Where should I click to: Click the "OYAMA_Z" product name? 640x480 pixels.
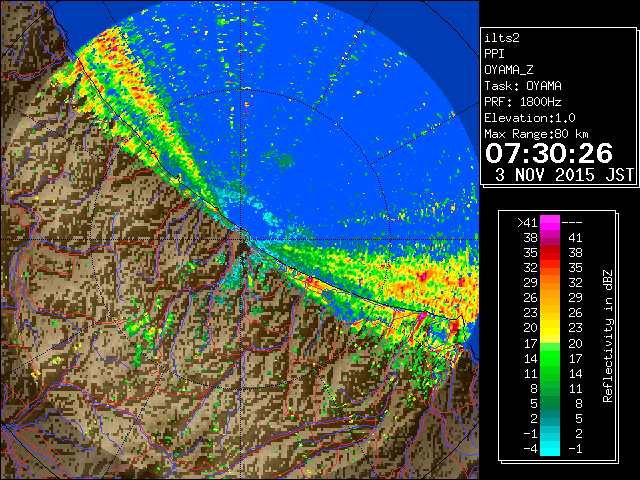[509, 70]
